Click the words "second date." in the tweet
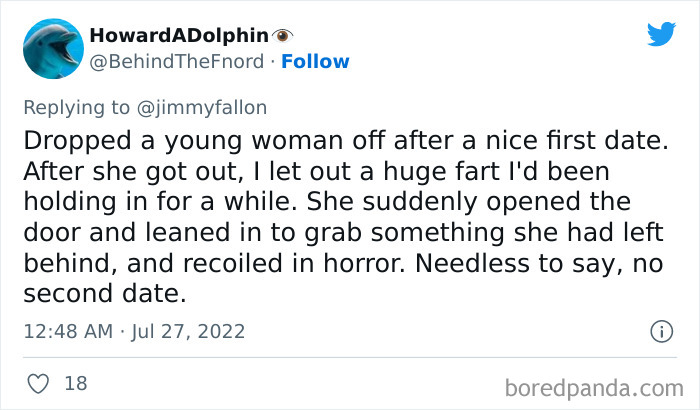This screenshot has height=410, width=700. [101, 298]
